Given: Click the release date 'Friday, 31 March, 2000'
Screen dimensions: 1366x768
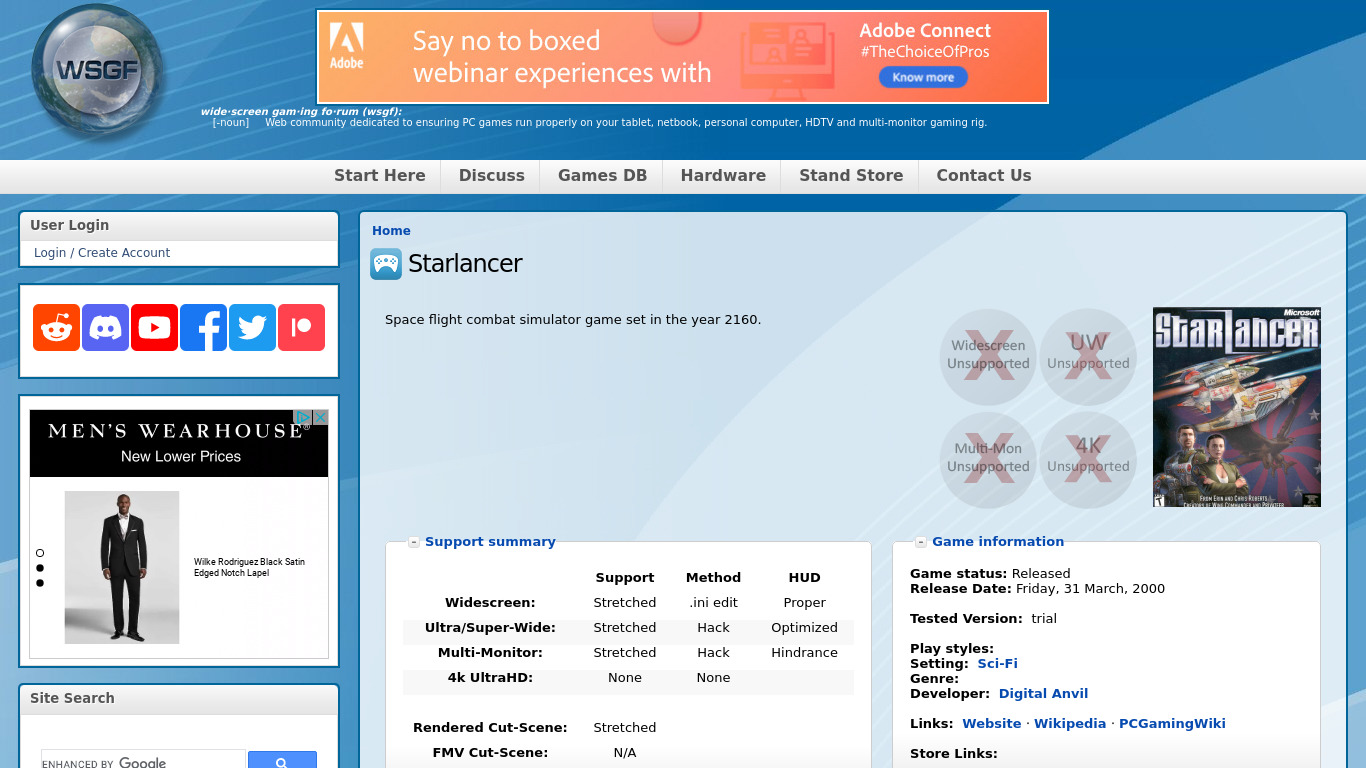Looking at the screenshot, I should pyautogui.click(x=1090, y=589).
